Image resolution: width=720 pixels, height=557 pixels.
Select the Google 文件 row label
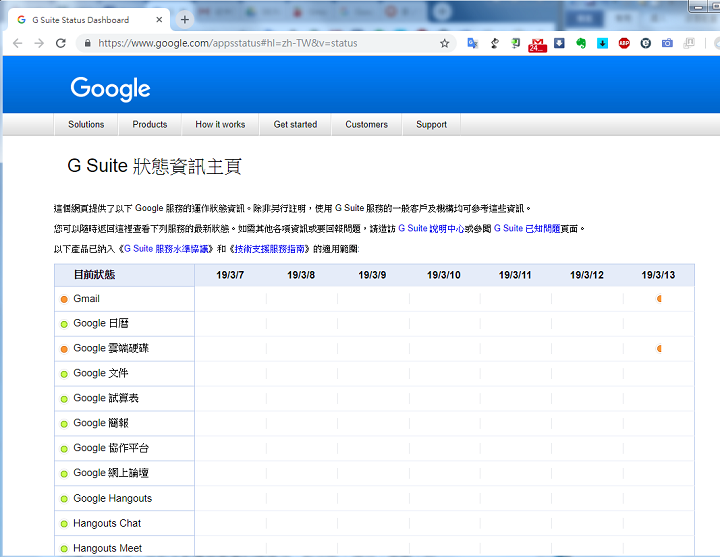coord(101,373)
